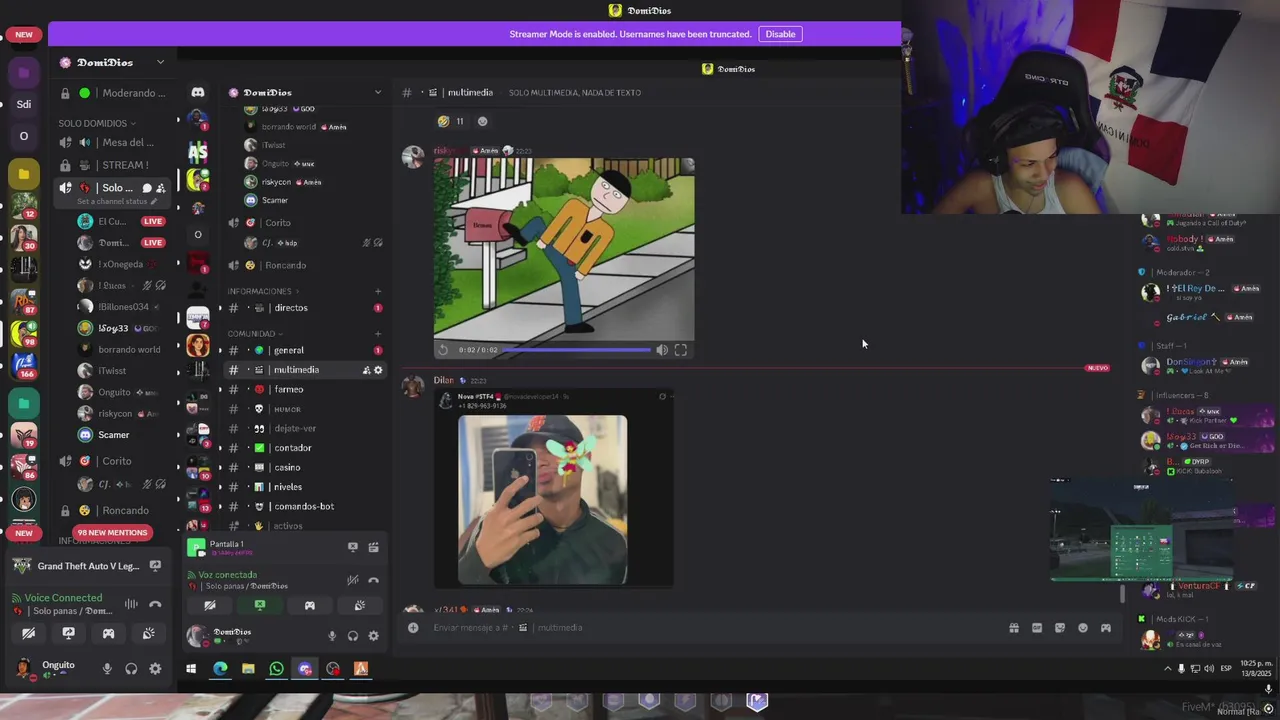Open Discord direct messages home icon
1280x720 pixels.
198,92
